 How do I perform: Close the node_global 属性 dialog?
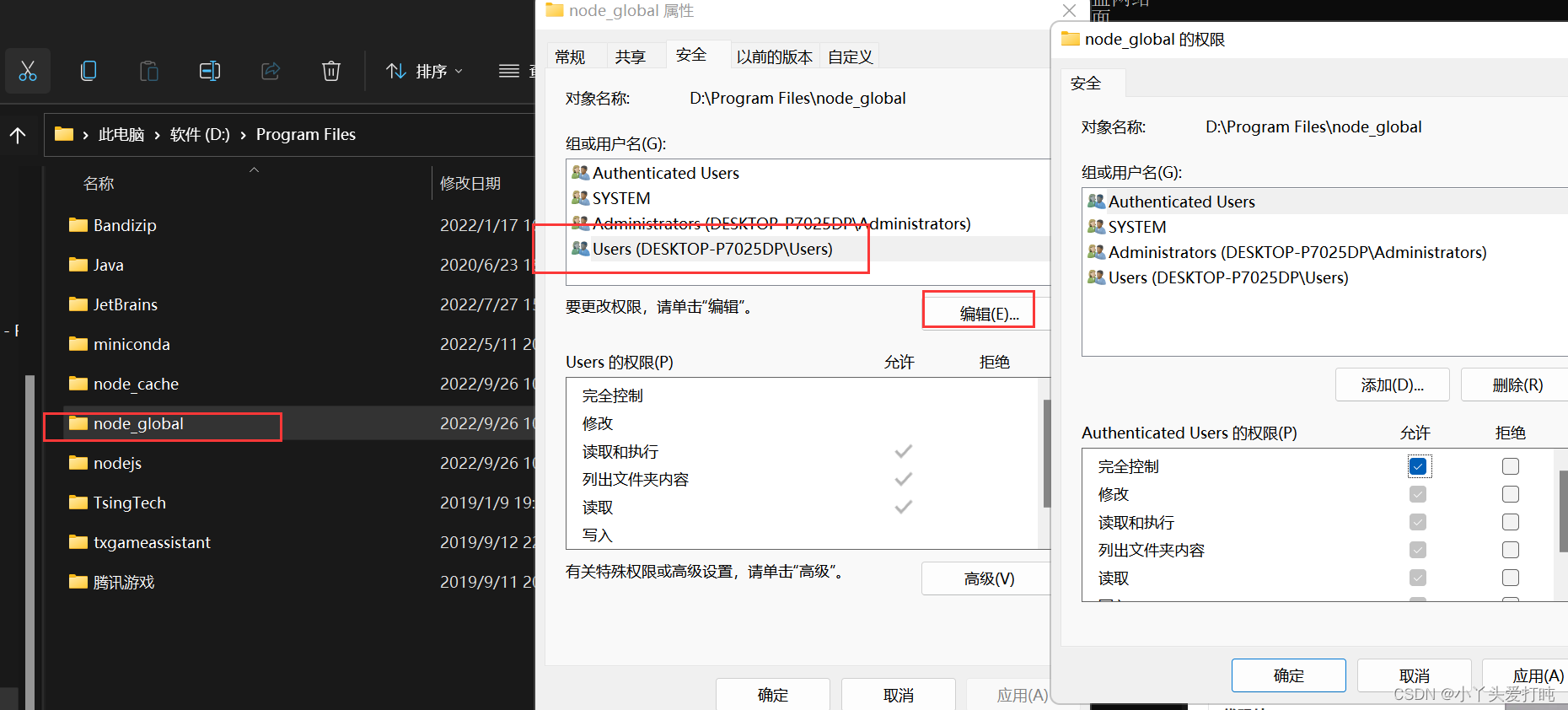[1069, 11]
